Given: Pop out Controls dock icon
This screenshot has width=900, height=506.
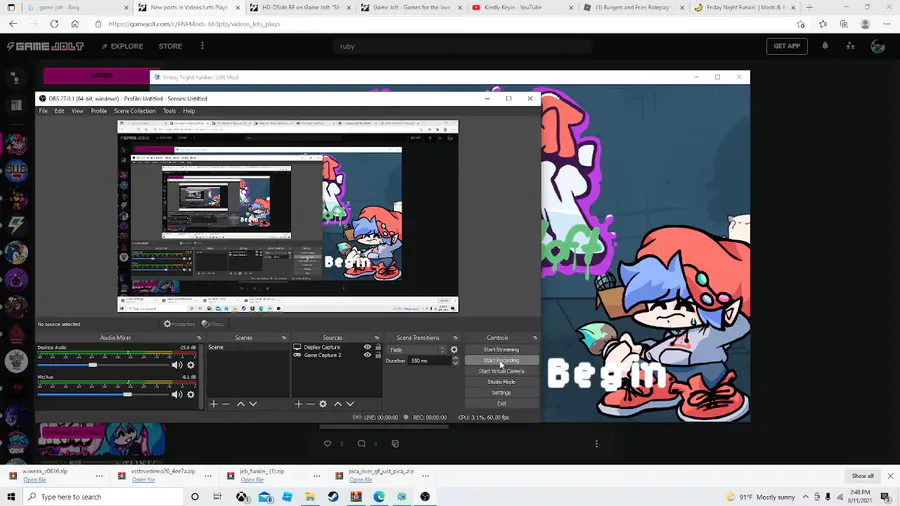Looking at the screenshot, I should click(534, 338).
